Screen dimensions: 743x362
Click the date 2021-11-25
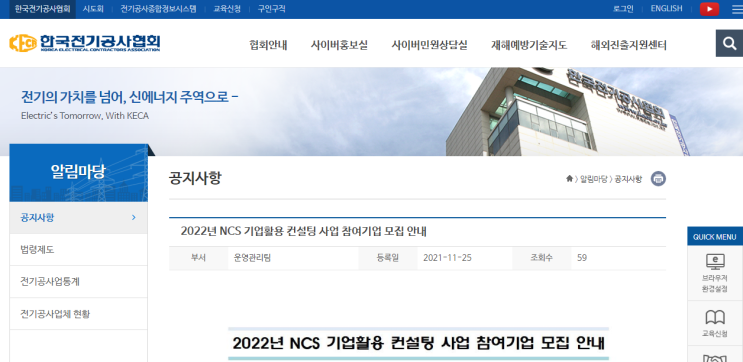point(447,258)
